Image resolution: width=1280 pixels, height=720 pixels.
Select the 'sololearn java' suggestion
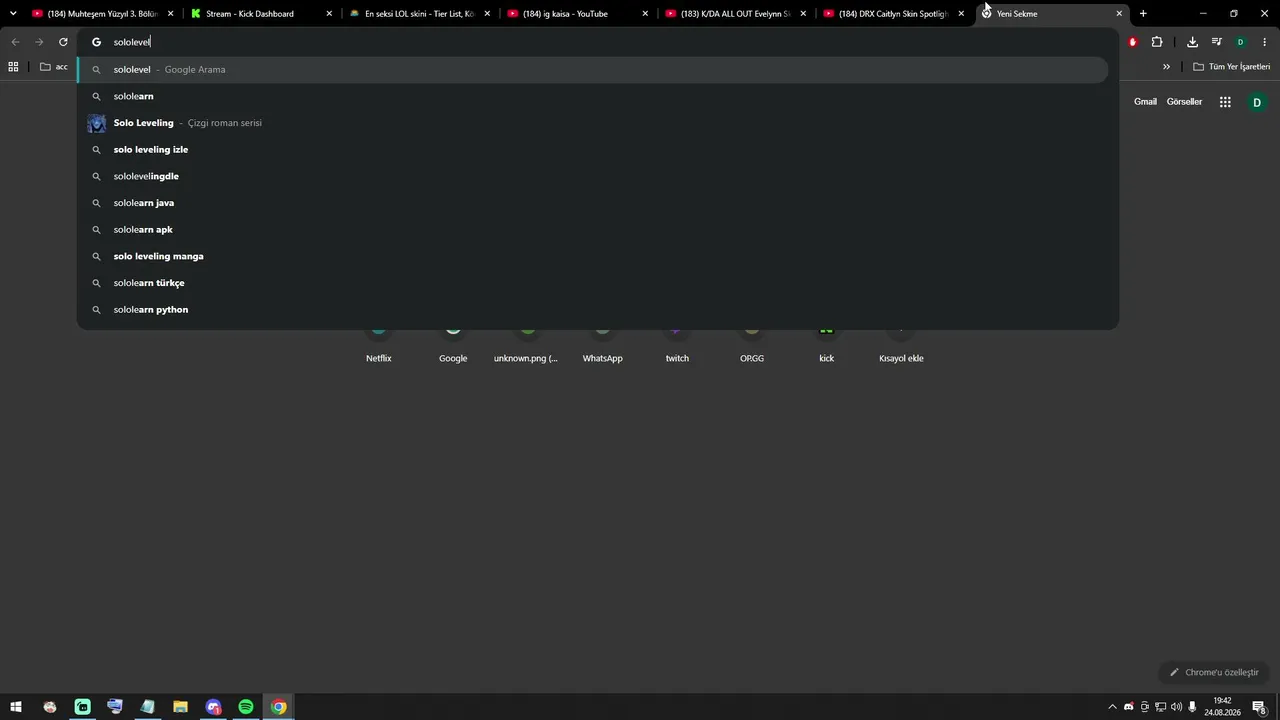(x=593, y=203)
